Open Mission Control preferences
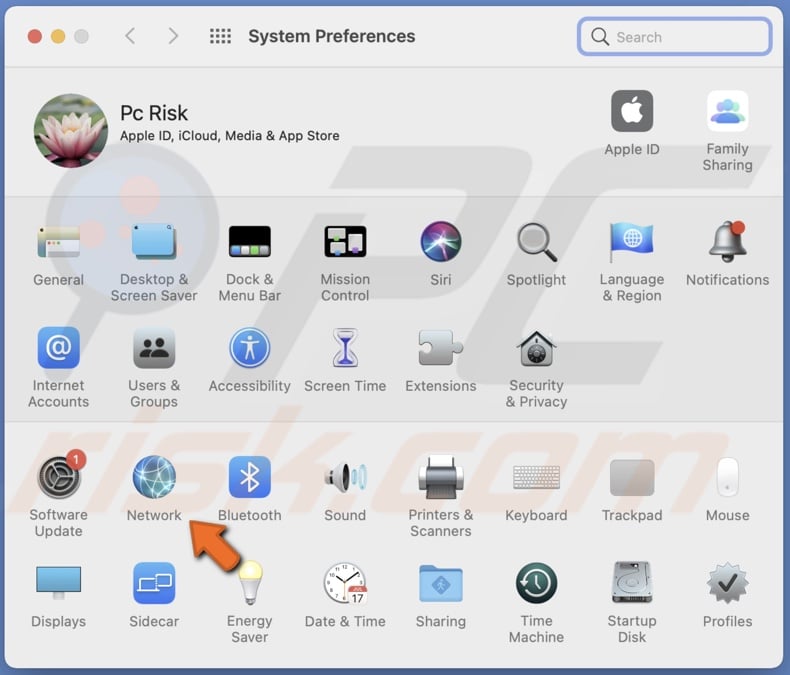The width and height of the screenshot is (790, 675). [345, 242]
